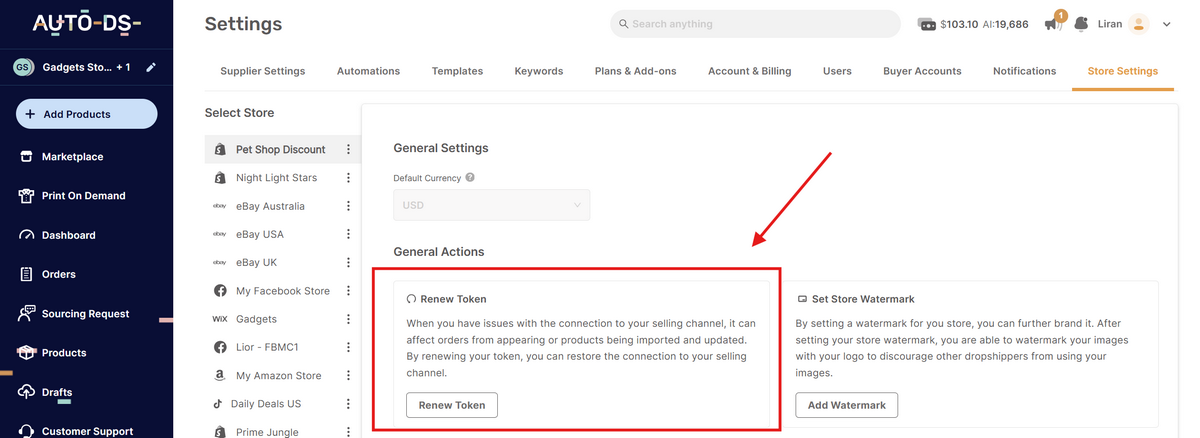Viewport: 1200px width, 438px height.
Task: Click the notification bell icon
Action: 1081,24
